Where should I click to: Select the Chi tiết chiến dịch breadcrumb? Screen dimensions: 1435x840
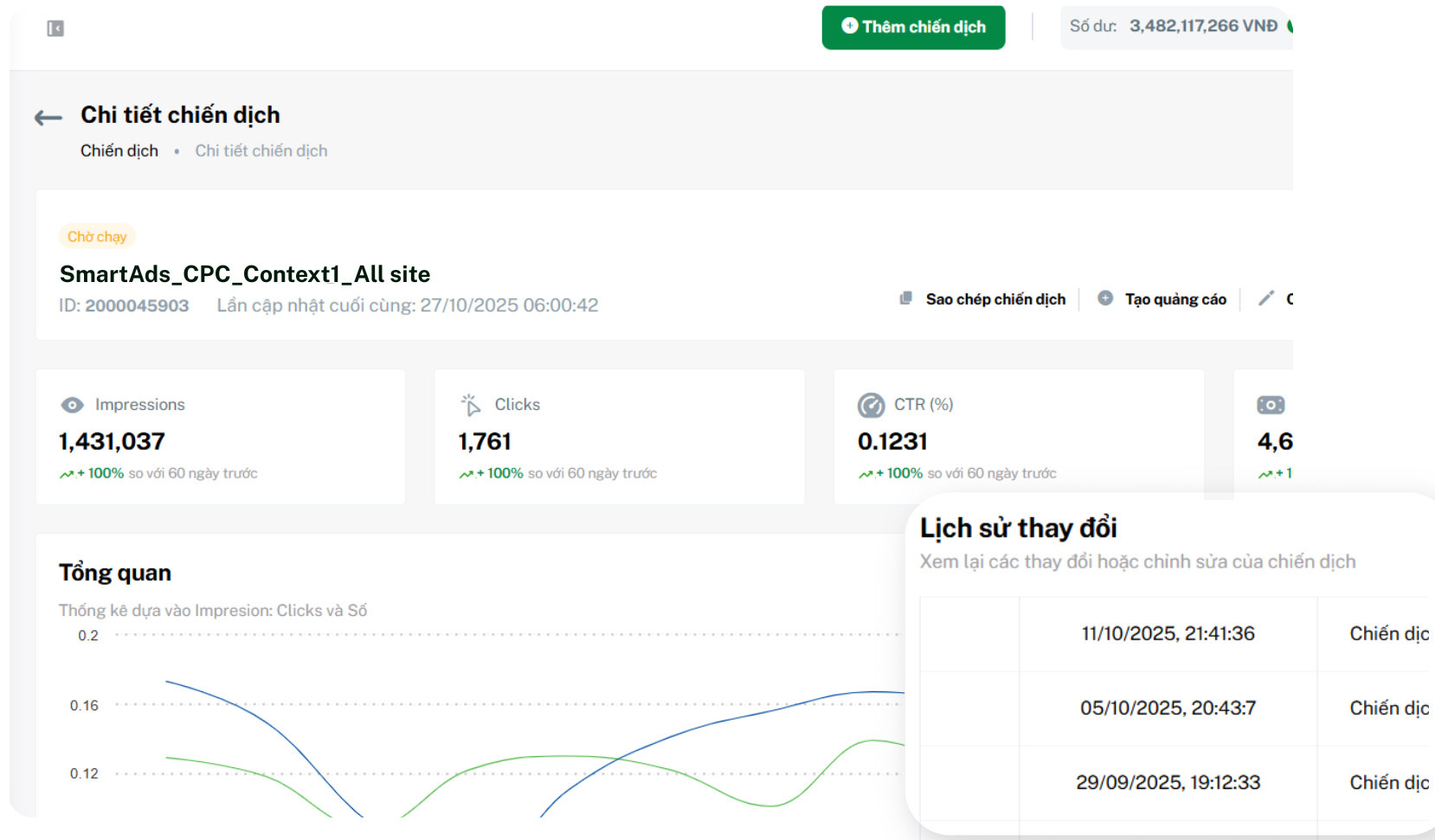coord(261,150)
